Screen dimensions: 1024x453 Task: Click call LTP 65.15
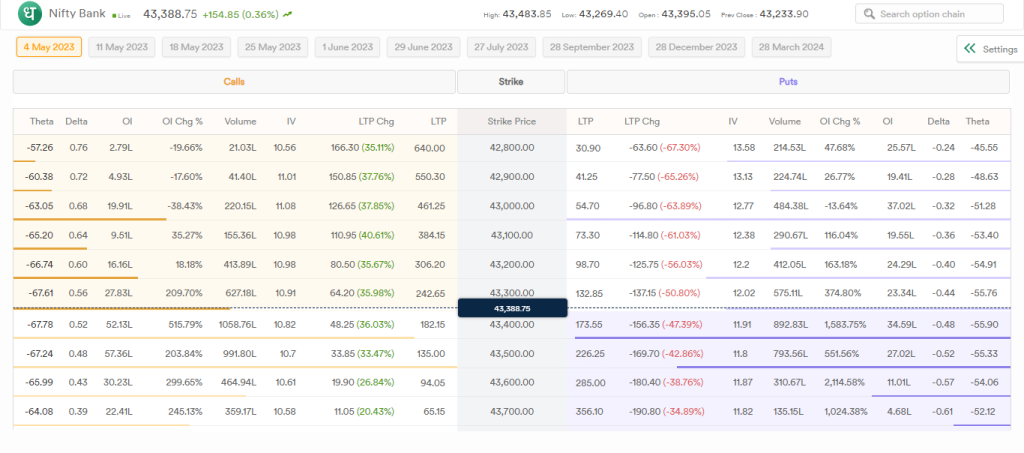[x=434, y=411]
